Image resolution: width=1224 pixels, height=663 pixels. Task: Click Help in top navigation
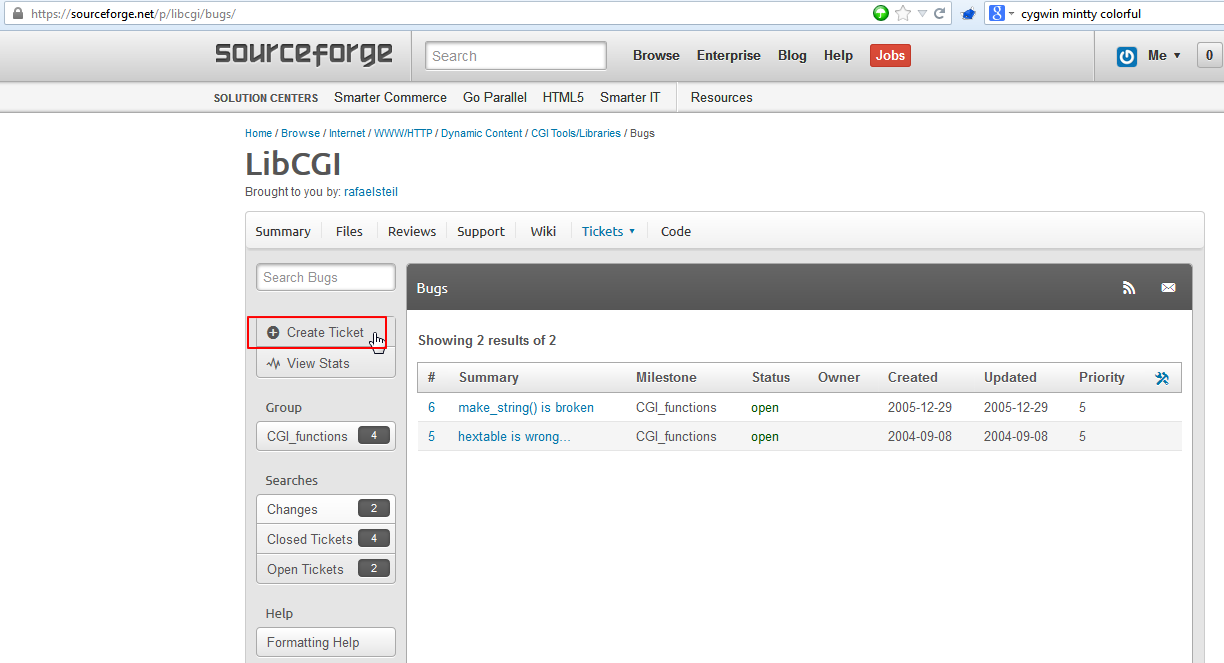(x=838, y=56)
